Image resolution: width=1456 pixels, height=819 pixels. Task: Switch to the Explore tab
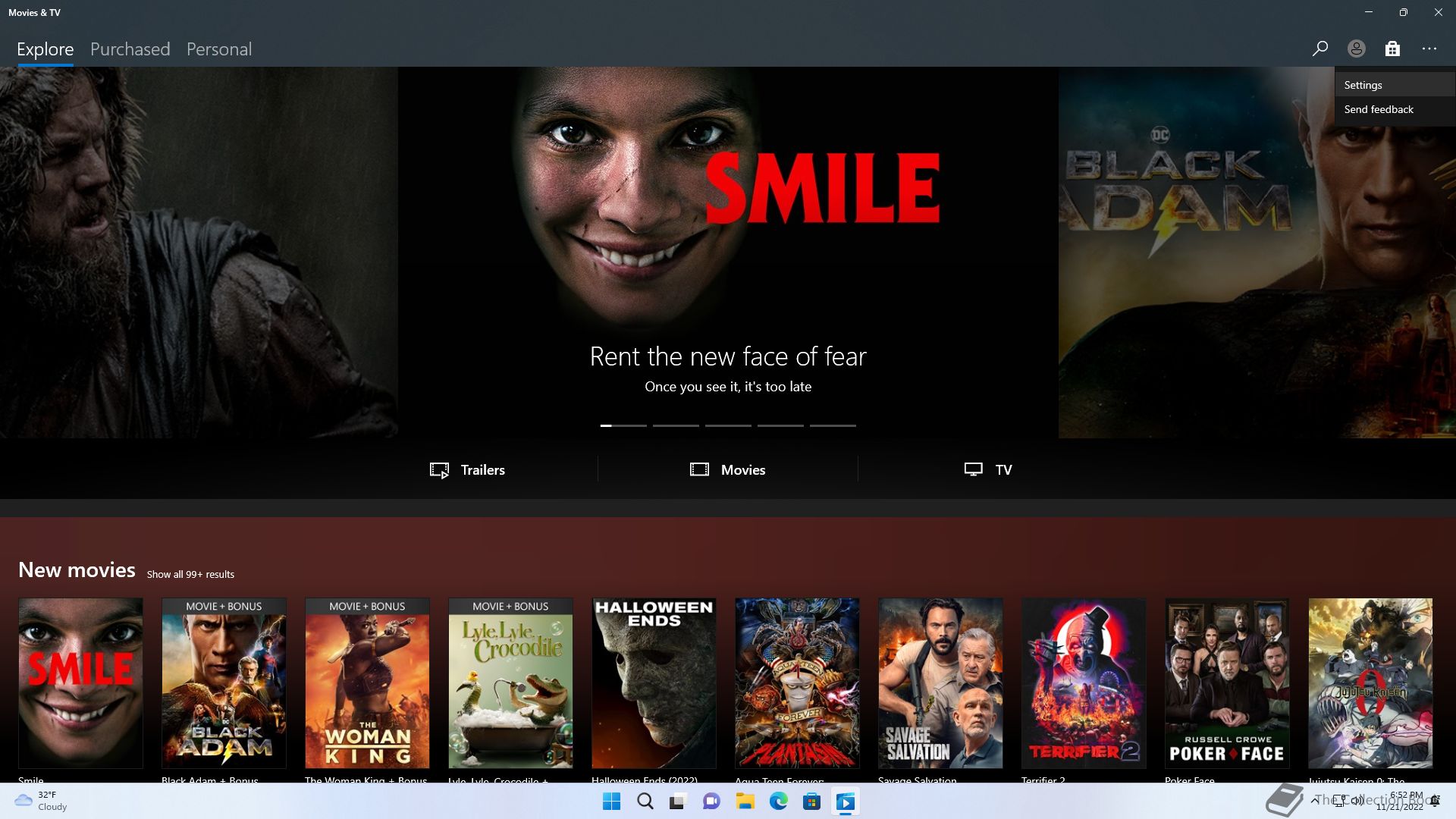click(x=45, y=49)
